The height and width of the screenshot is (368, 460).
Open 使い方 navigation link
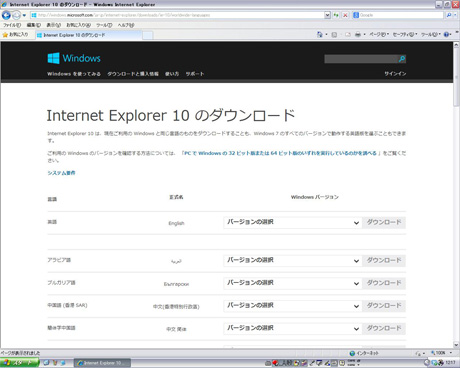[x=172, y=74]
